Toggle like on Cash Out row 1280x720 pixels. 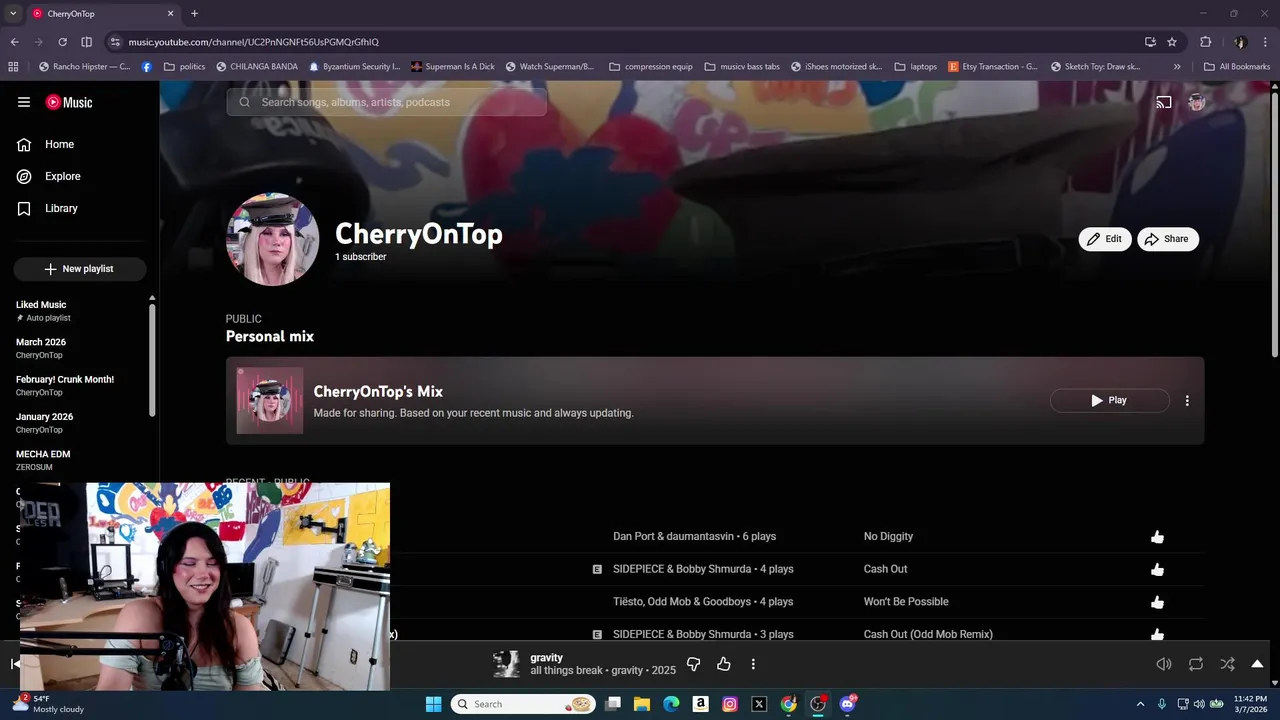click(1157, 569)
